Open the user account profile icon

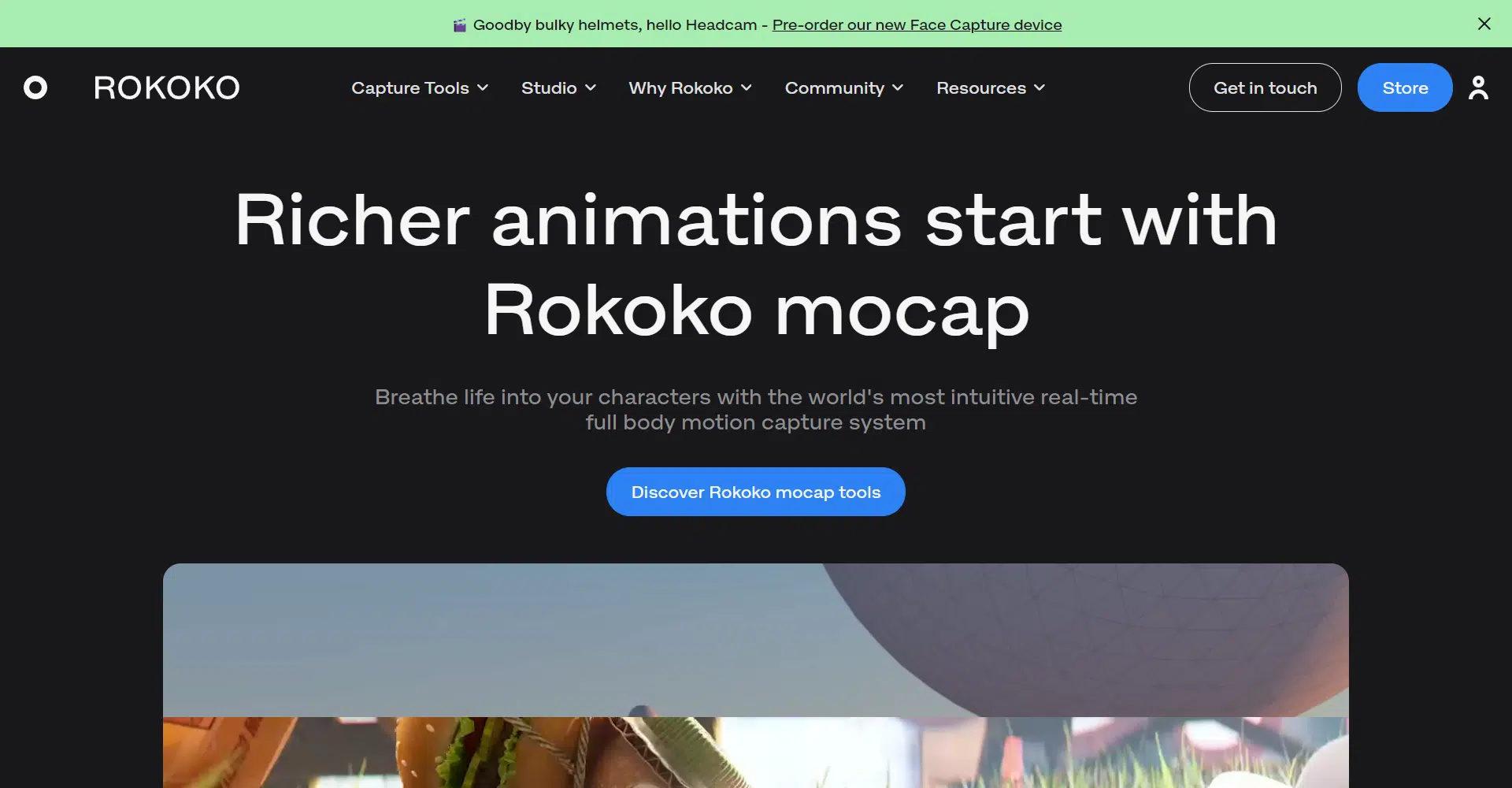pyautogui.click(x=1478, y=87)
